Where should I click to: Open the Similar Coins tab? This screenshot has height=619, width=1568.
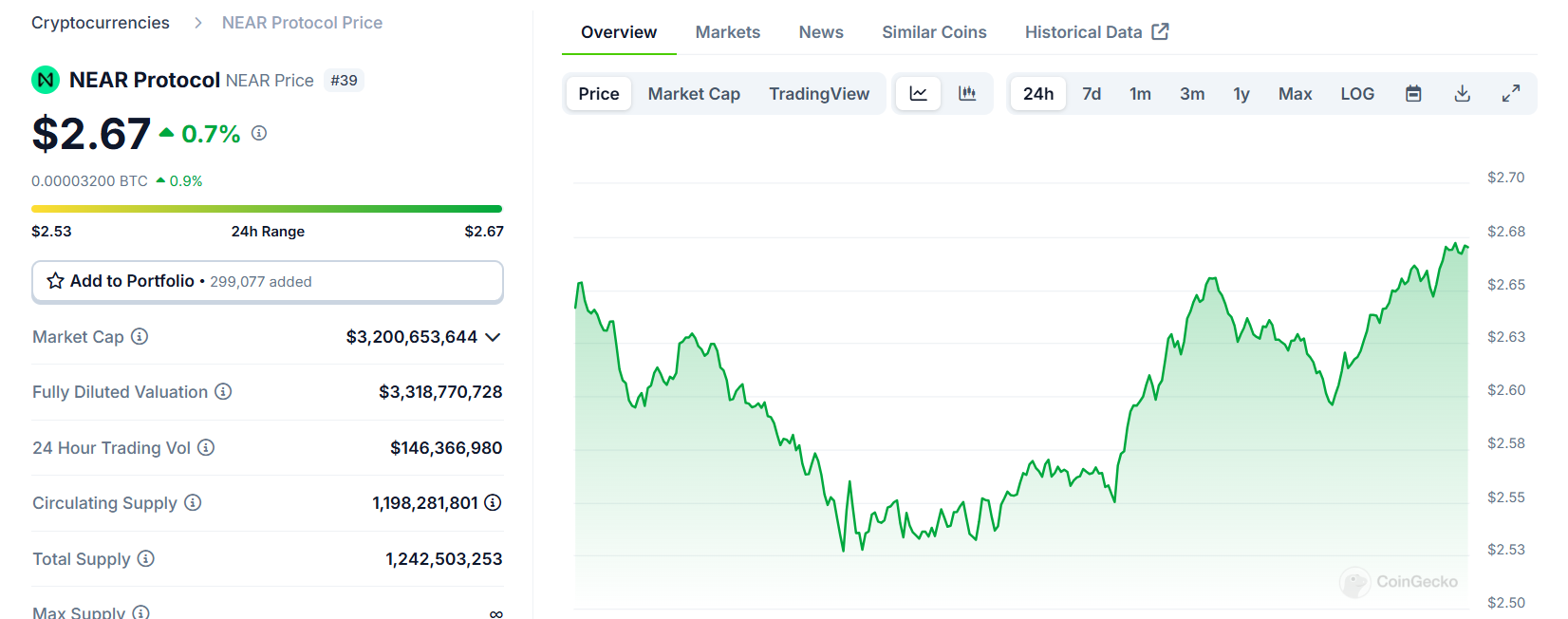pos(934,32)
